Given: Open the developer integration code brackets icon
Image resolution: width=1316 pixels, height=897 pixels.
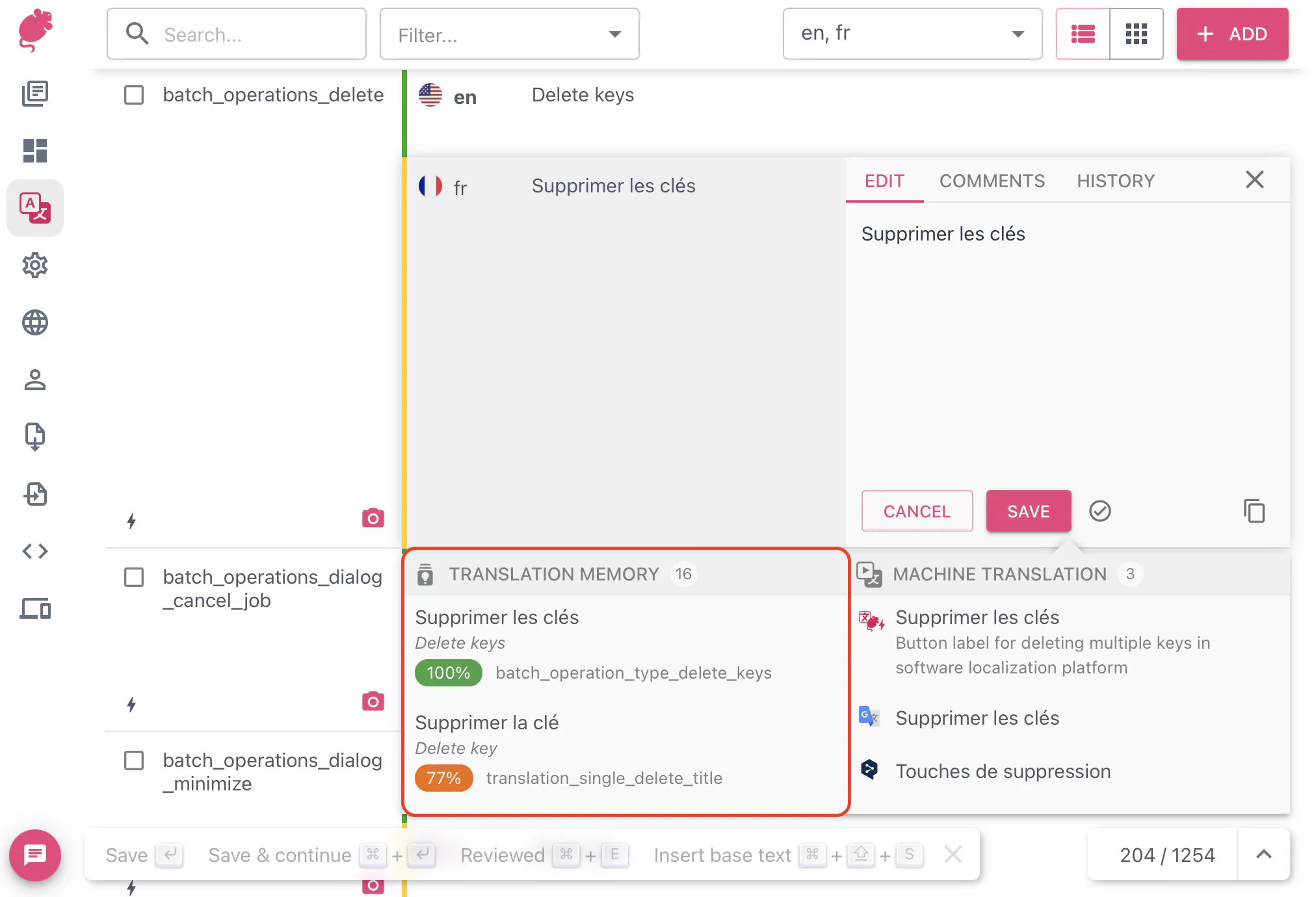Looking at the screenshot, I should (x=35, y=551).
